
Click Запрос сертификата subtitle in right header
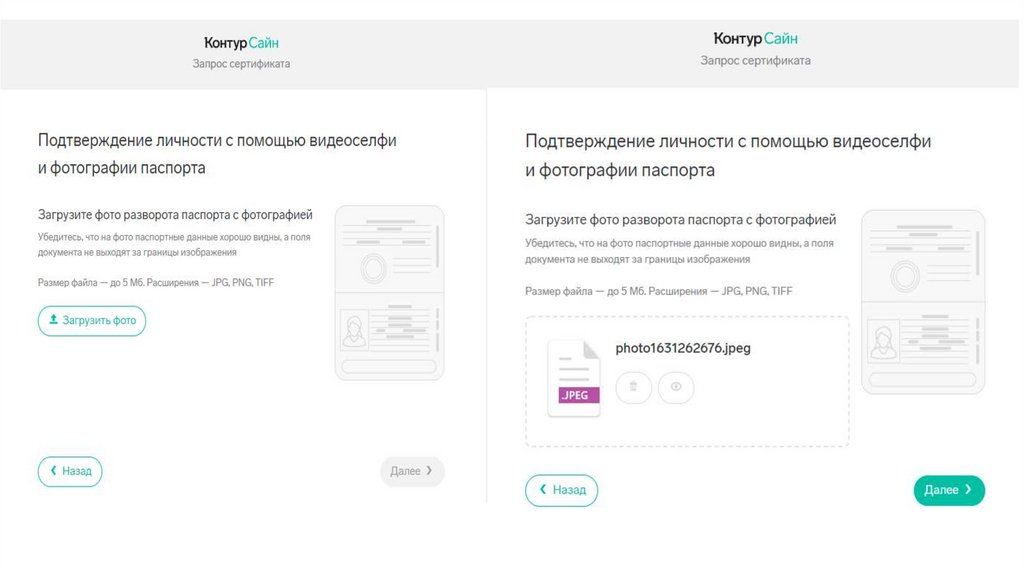755,61
